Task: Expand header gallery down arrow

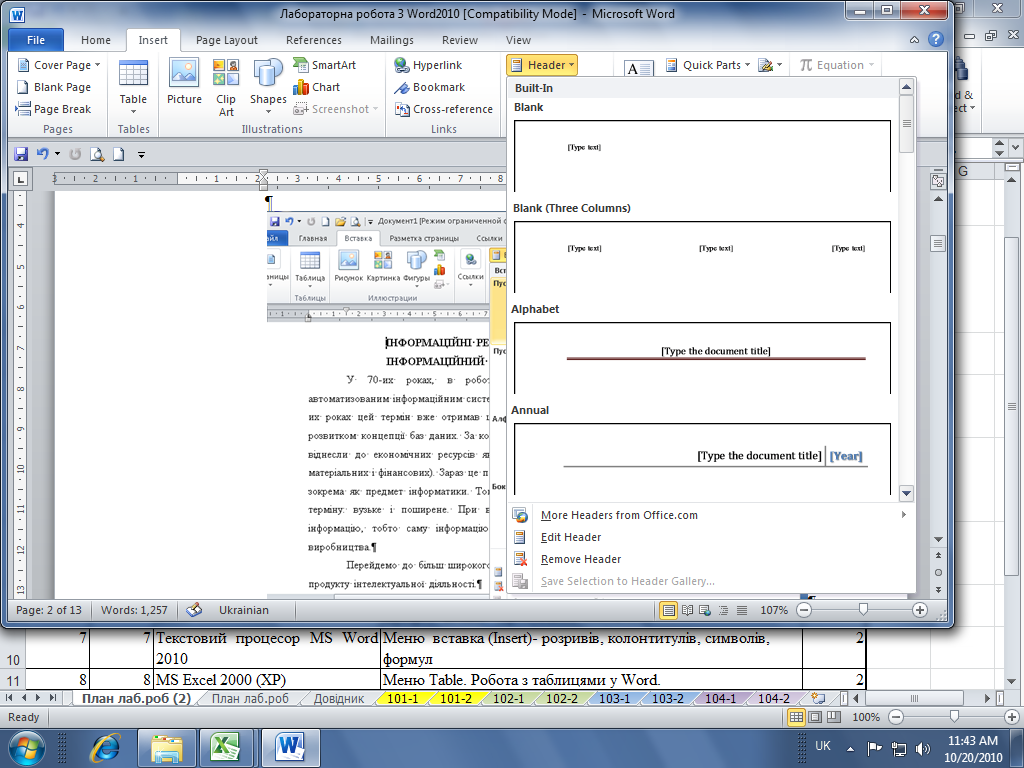Action: (x=906, y=493)
